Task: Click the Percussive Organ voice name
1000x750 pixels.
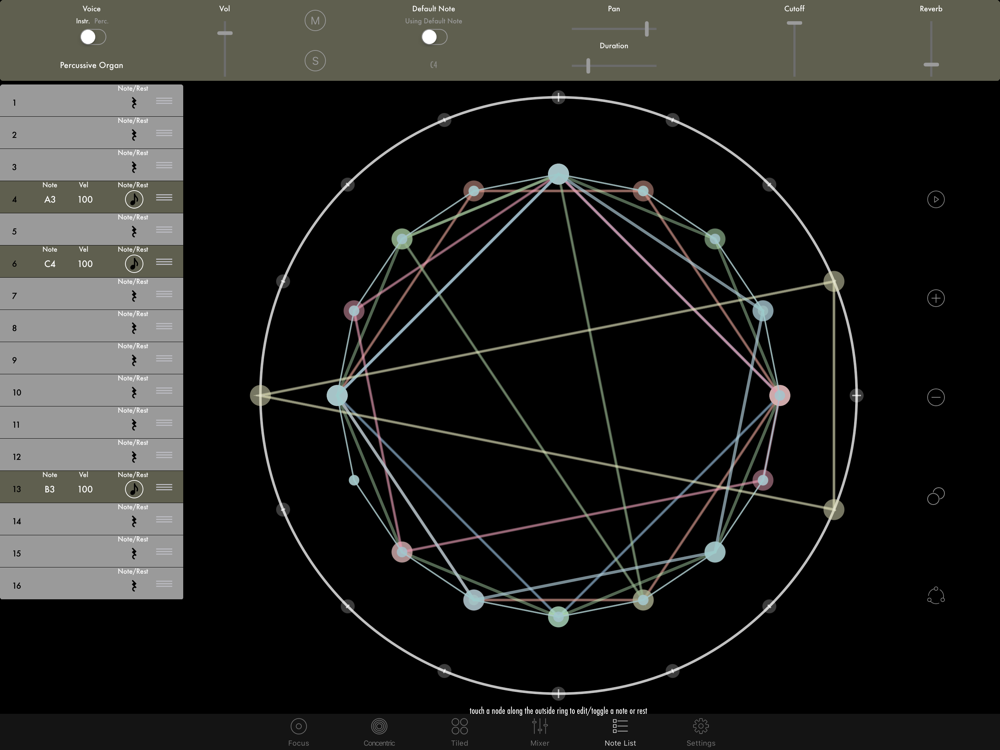Action: click(91, 65)
